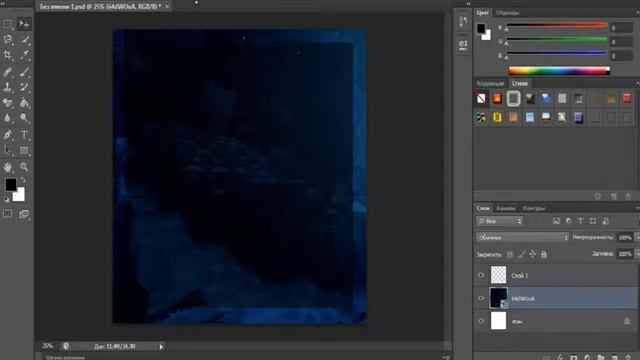
Task: Switch to the Каналы tab
Action: click(x=506, y=208)
